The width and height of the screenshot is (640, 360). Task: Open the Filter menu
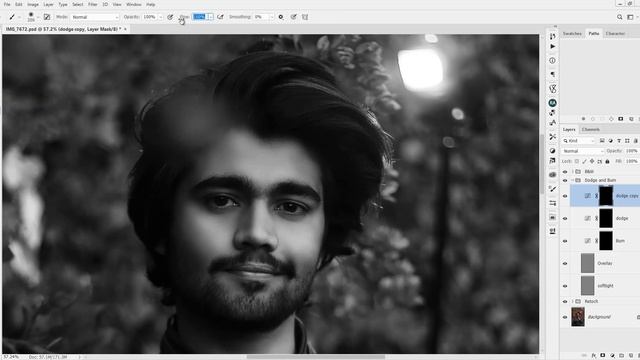click(93, 4)
